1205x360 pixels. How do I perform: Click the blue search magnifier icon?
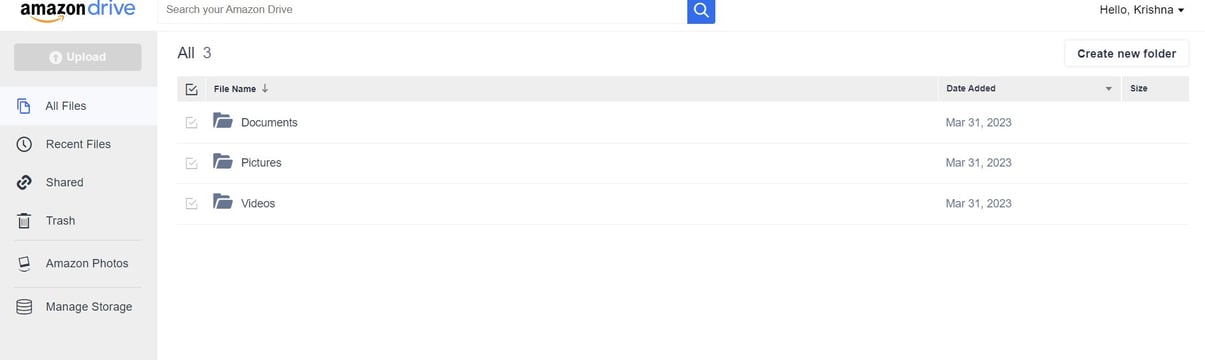pyautogui.click(x=701, y=10)
